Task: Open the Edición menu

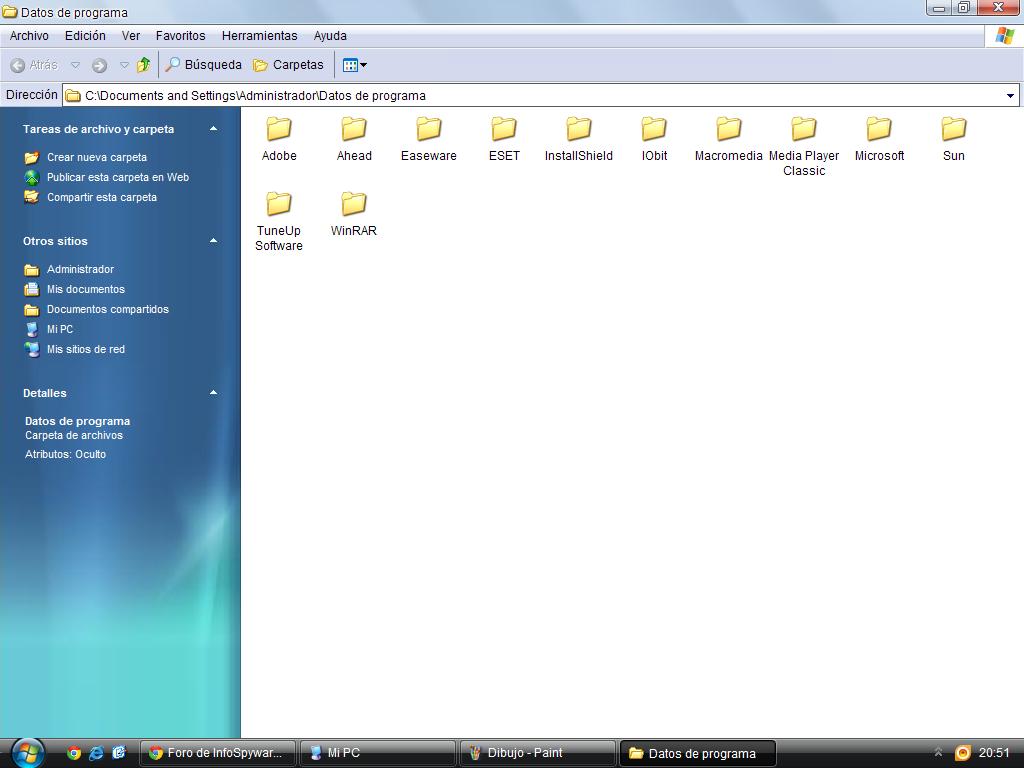Action: (85, 36)
